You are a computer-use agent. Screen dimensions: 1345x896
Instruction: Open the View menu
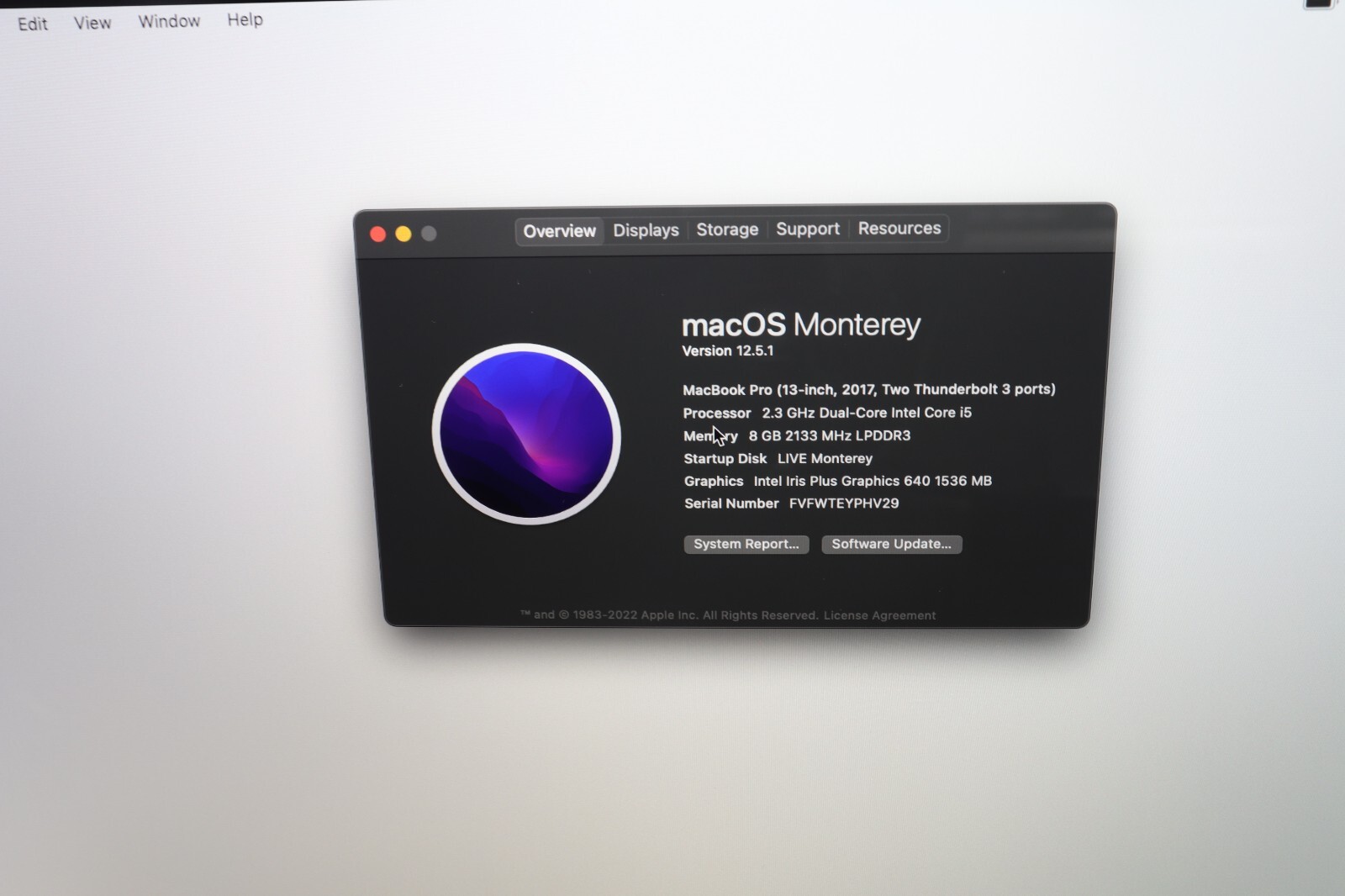tap(92, 23)
